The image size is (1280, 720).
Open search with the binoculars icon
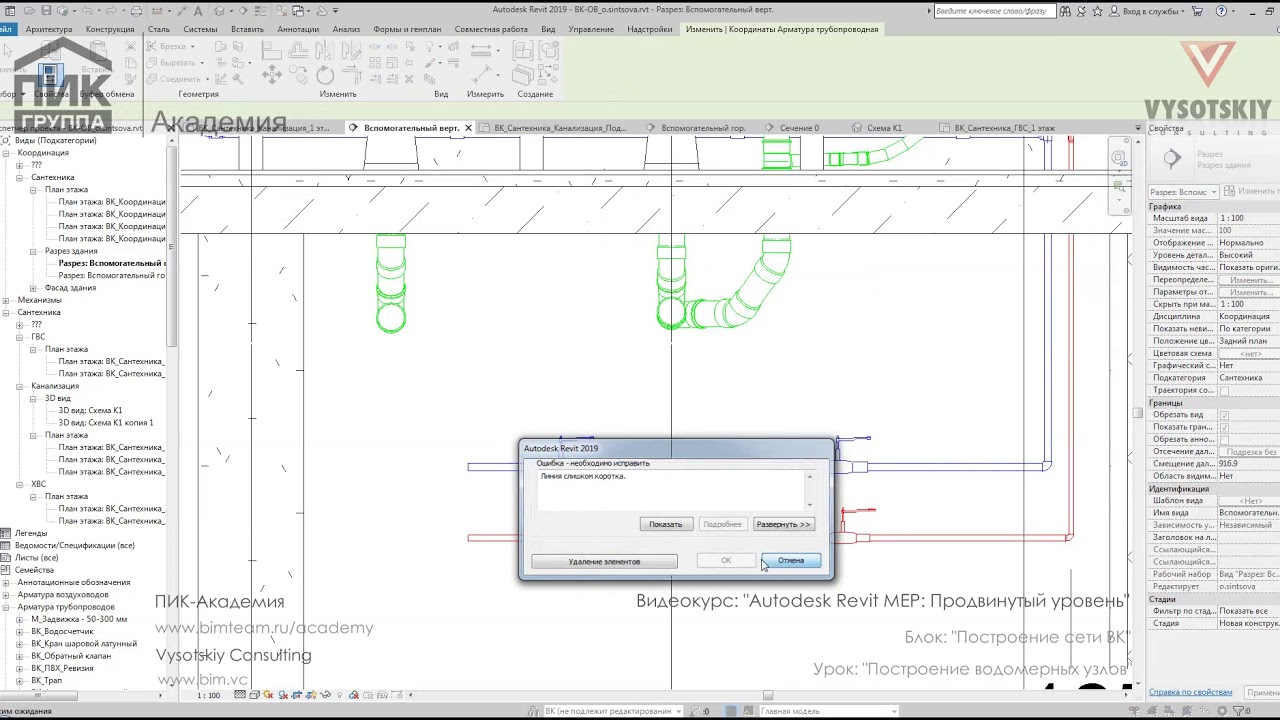[x=1065, y=11]
